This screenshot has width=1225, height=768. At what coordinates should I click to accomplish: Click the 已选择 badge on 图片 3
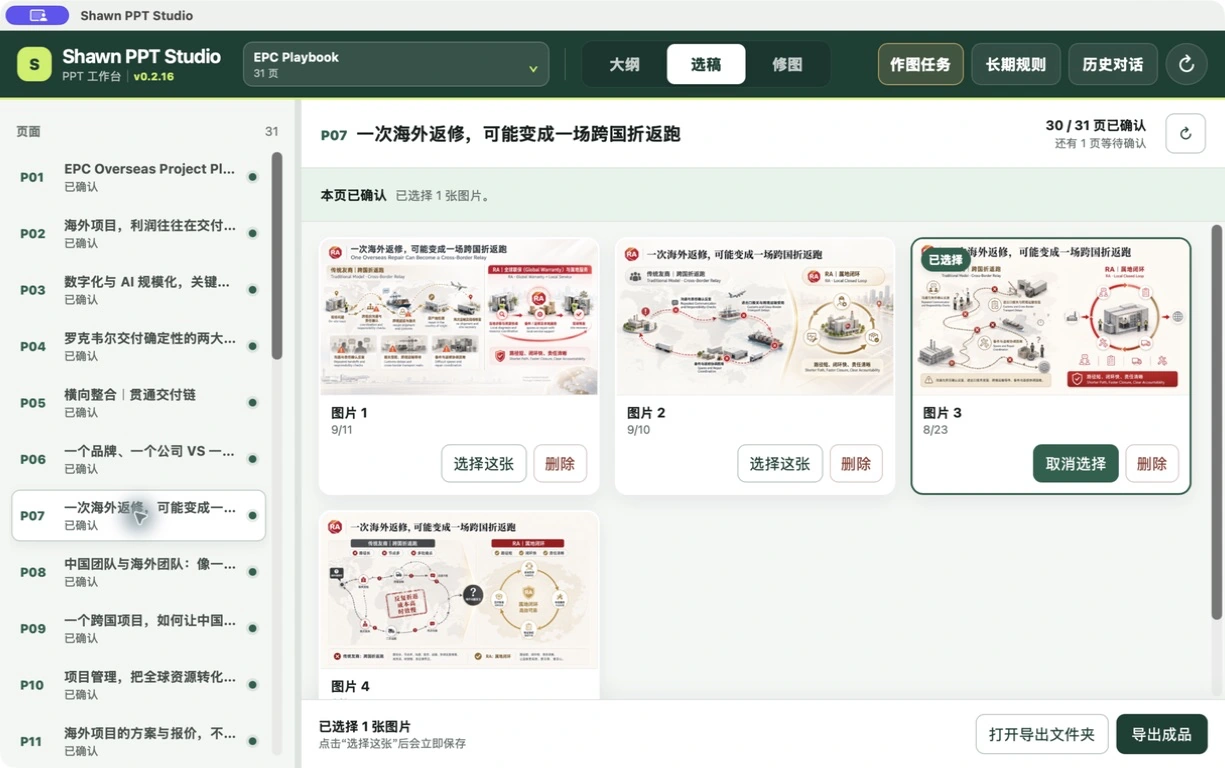tap(945, 260)
